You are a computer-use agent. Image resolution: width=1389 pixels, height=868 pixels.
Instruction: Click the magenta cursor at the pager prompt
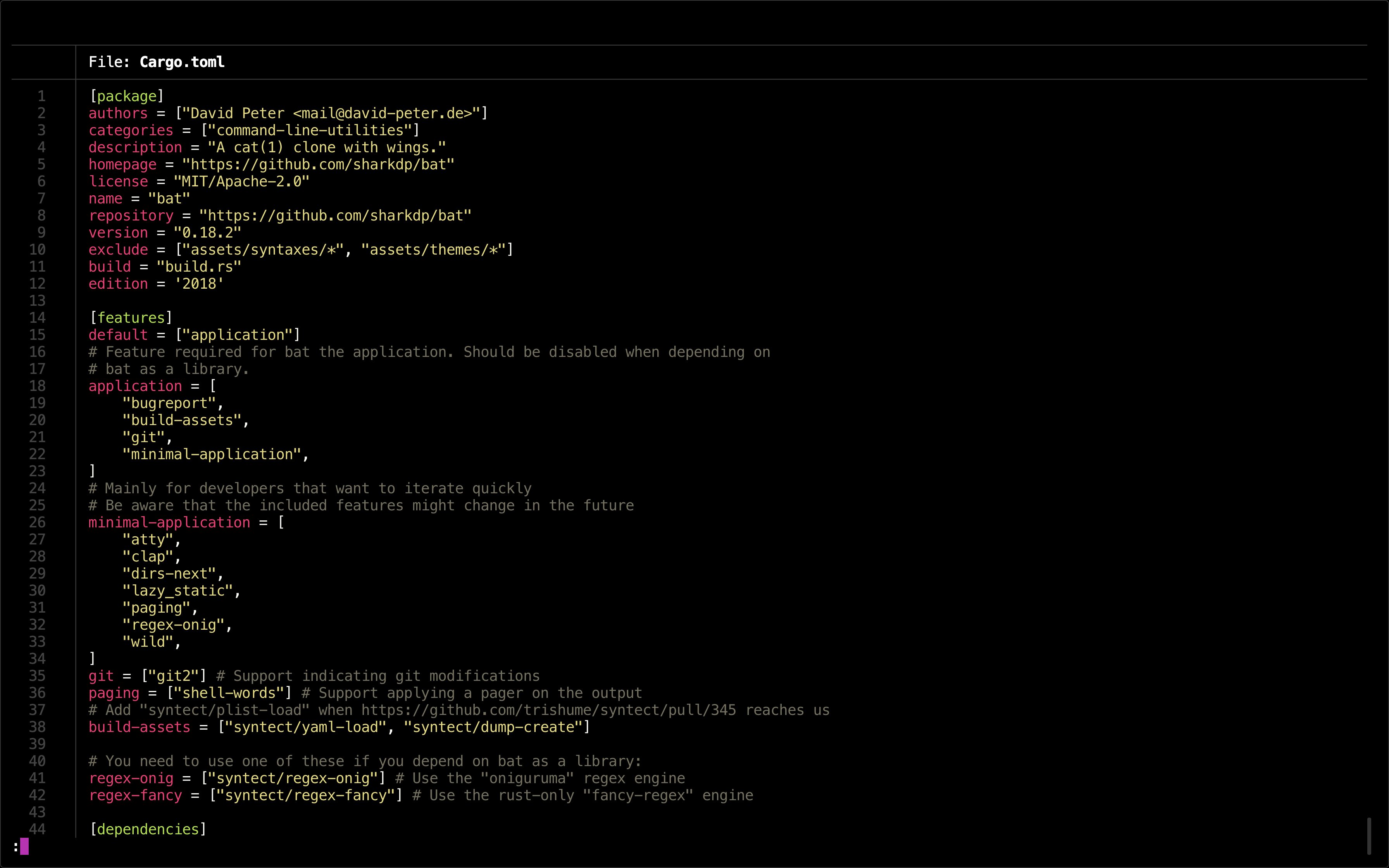pyautogui.click(x=24, y=846)
